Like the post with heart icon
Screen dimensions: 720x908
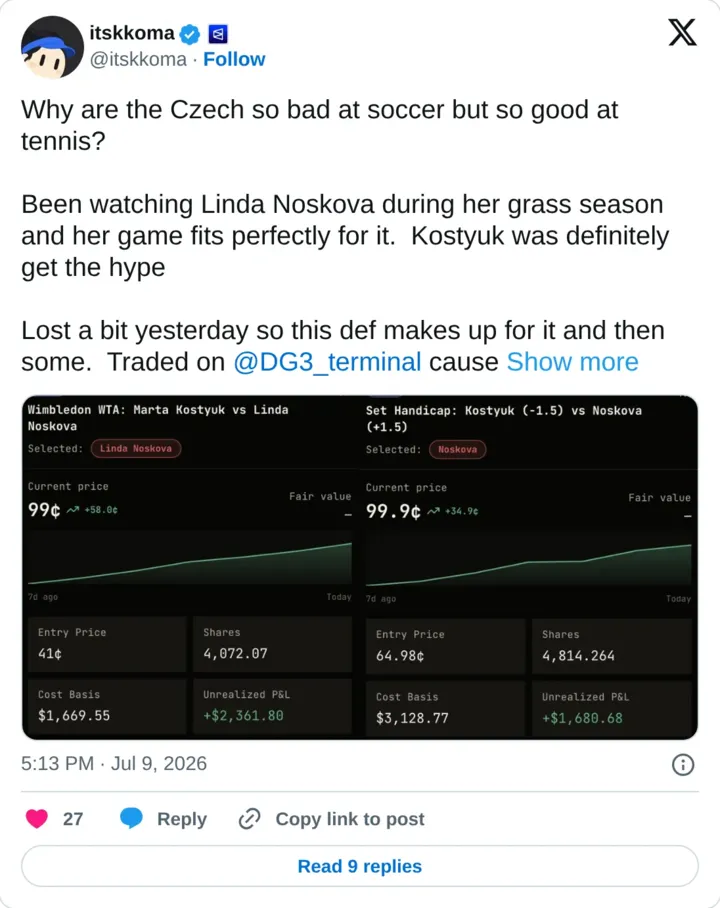click(x=37, y=819)
